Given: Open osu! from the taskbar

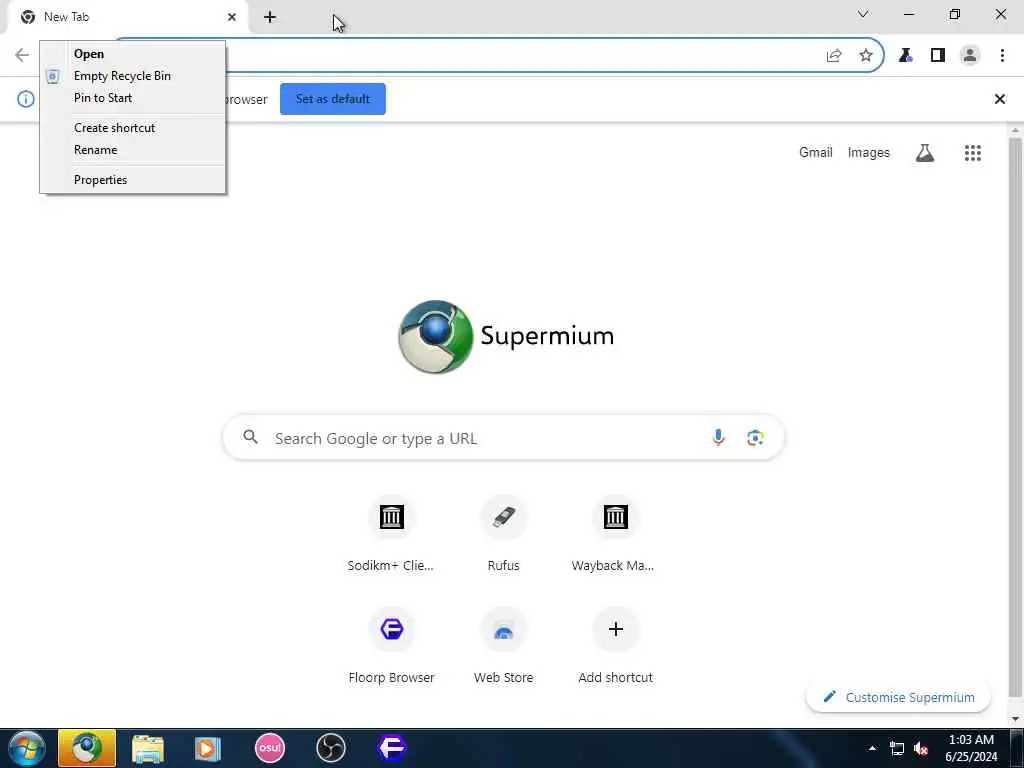Looking at the screenshot, I should (x=270, y=748).
